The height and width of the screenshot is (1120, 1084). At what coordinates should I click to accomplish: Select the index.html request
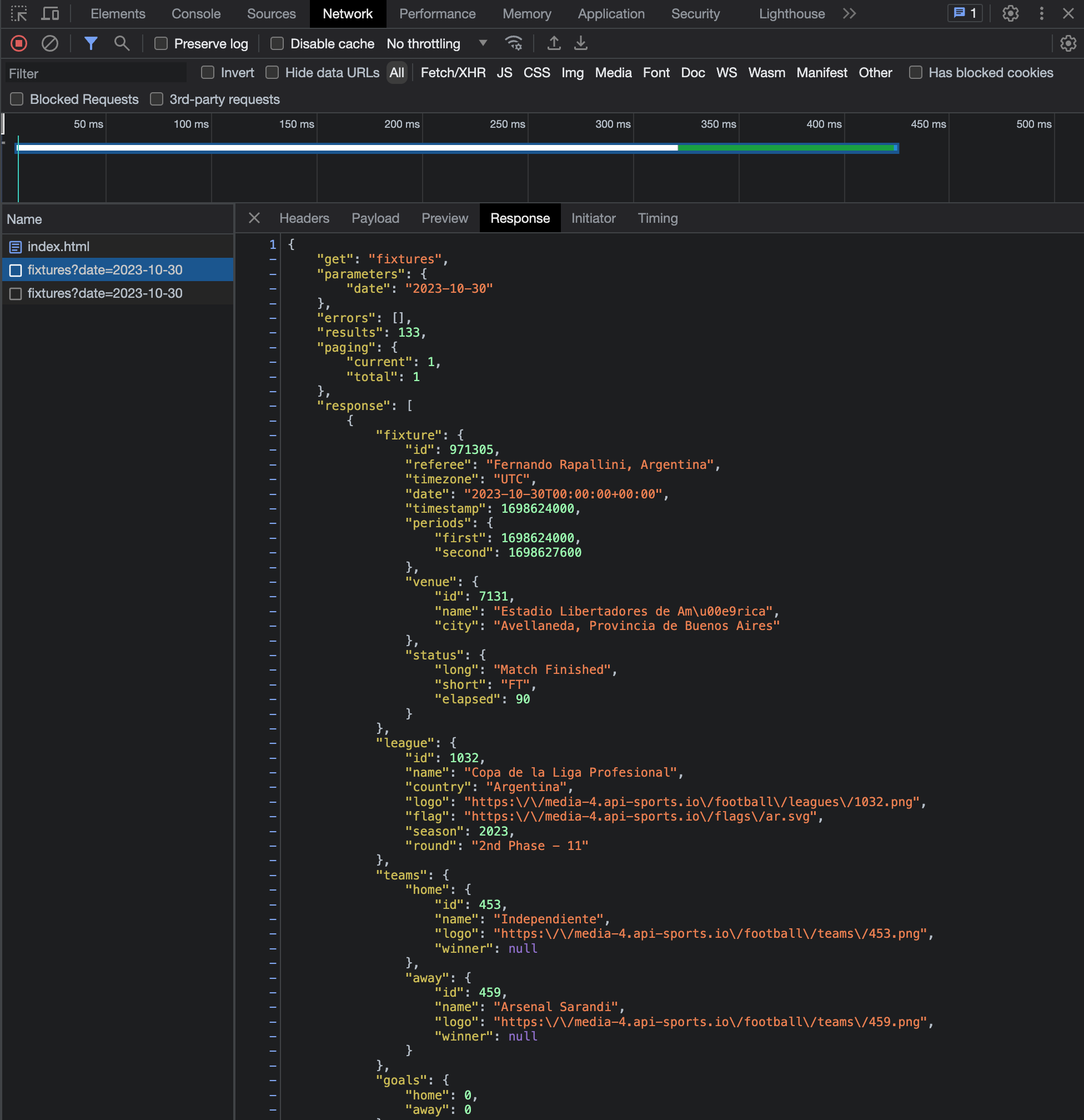tap(118, 247)
